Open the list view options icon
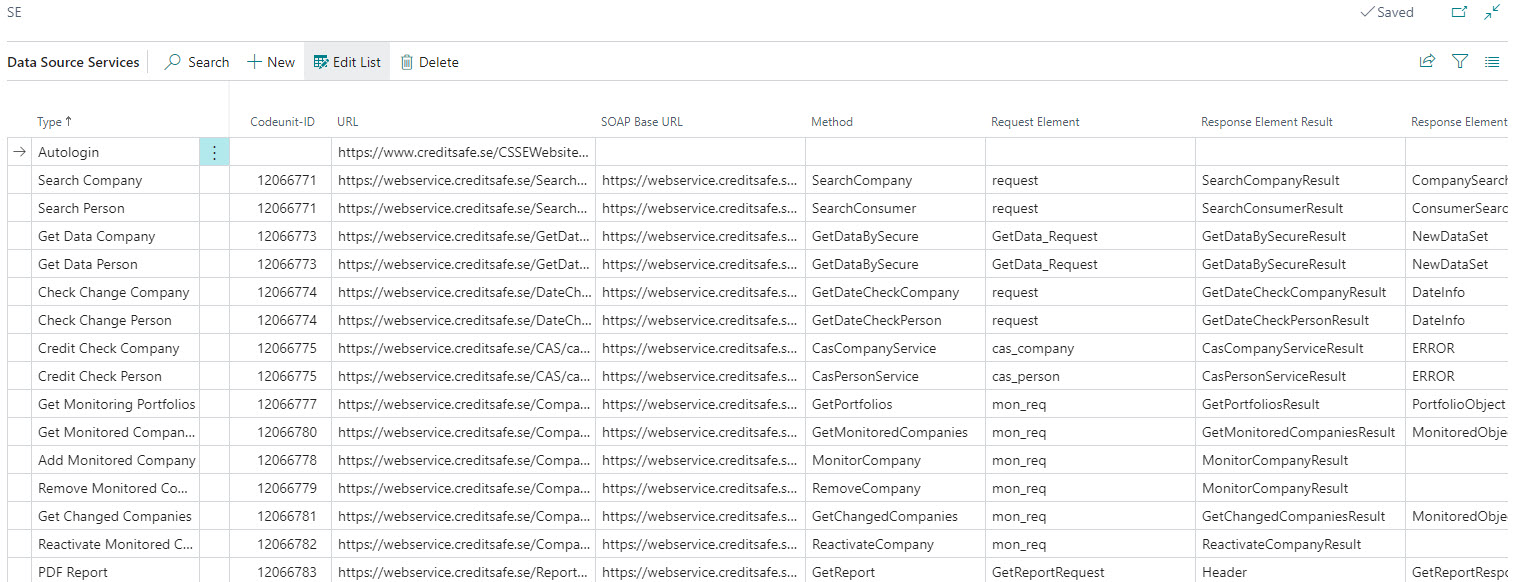This screenshot has width=1520, height=582. click(x=1492, y=62)
